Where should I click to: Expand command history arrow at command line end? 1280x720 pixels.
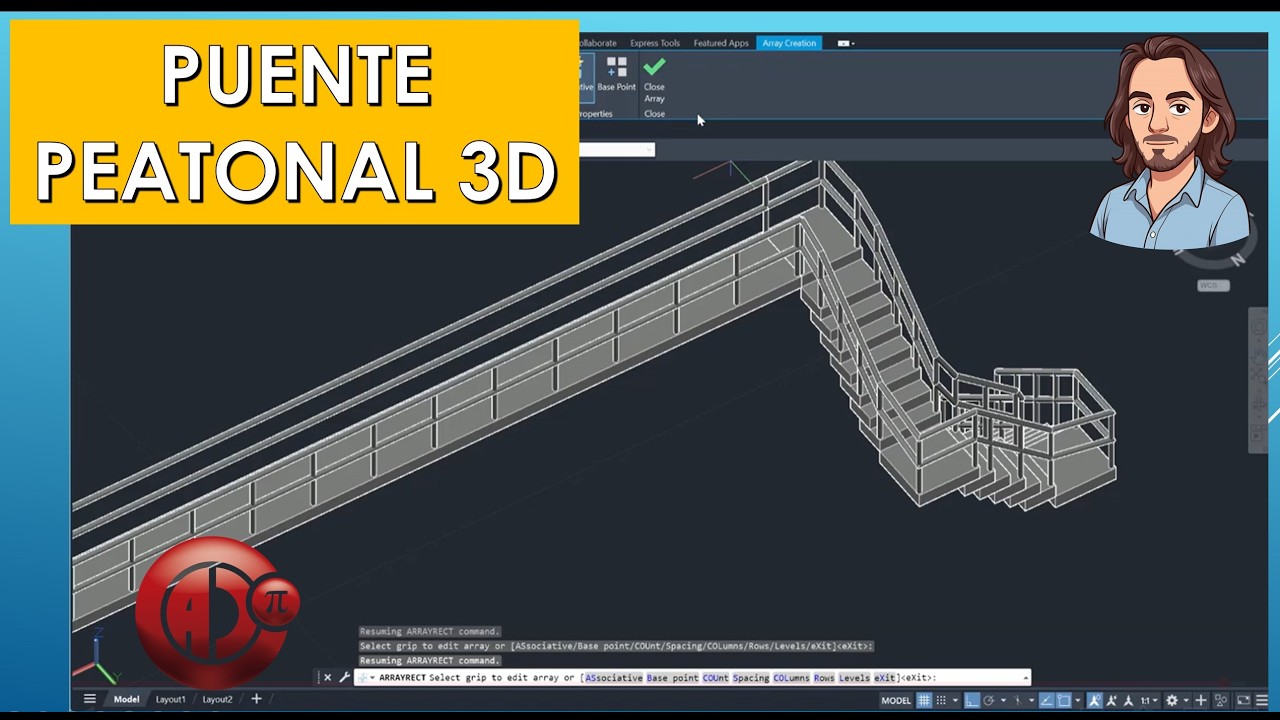(x=1024, y=677)
